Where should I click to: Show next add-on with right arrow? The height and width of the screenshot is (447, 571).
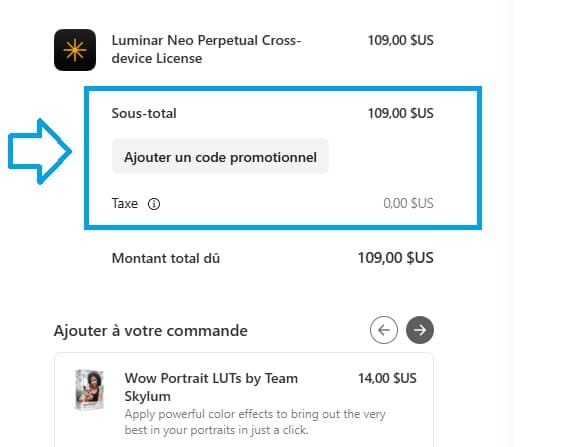[x=420, y=330]
